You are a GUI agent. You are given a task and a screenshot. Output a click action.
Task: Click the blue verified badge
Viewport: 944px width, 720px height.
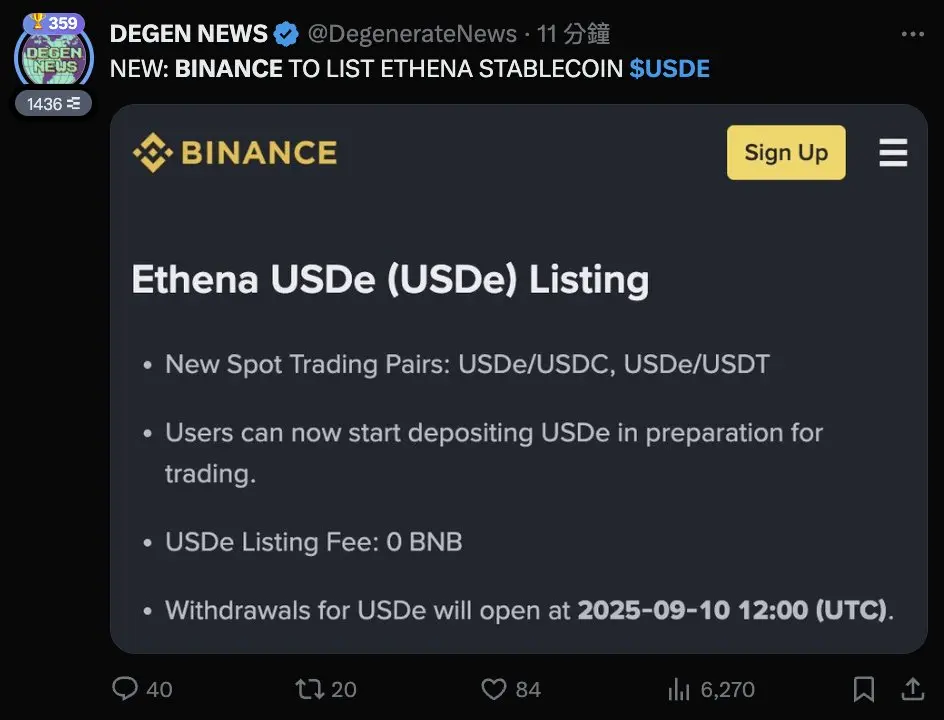coord(286,34)
